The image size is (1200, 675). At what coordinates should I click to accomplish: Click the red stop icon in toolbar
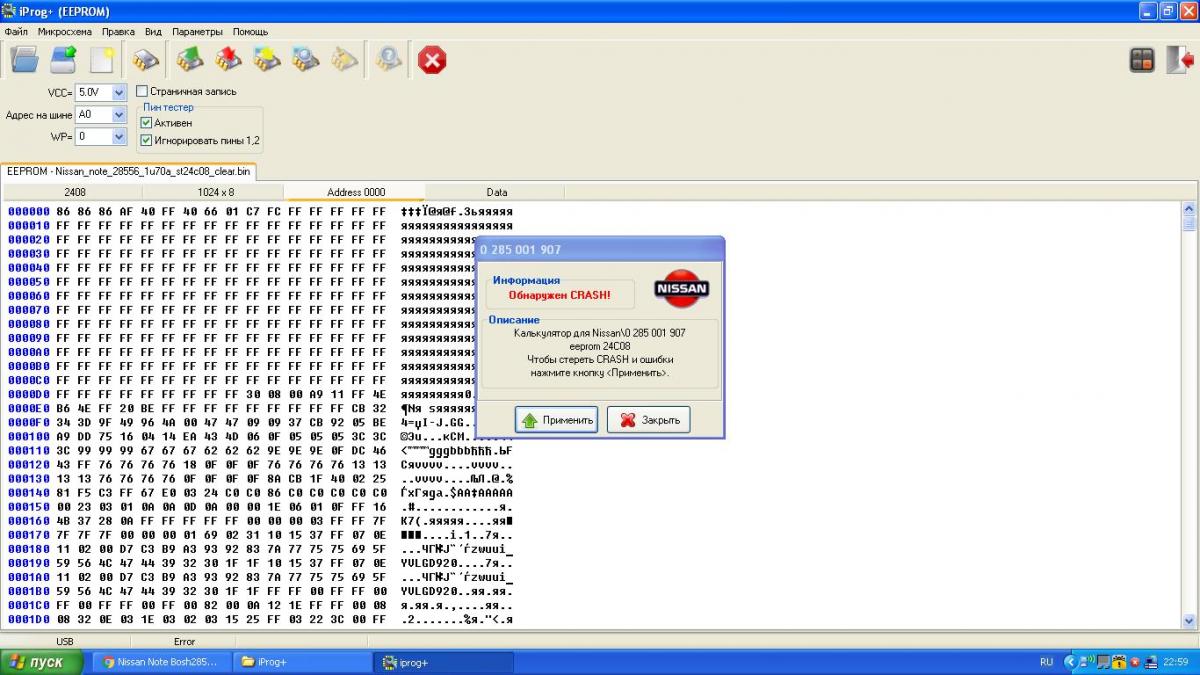point(432,60)
